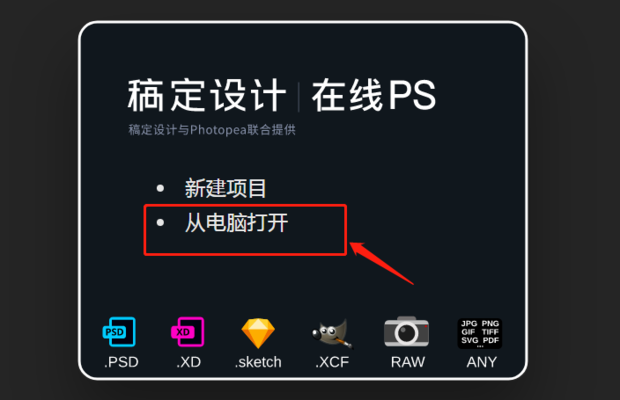Screen dimensions: 620x400
Task: Click the 在线PS heading text
Action: [374, 95]
